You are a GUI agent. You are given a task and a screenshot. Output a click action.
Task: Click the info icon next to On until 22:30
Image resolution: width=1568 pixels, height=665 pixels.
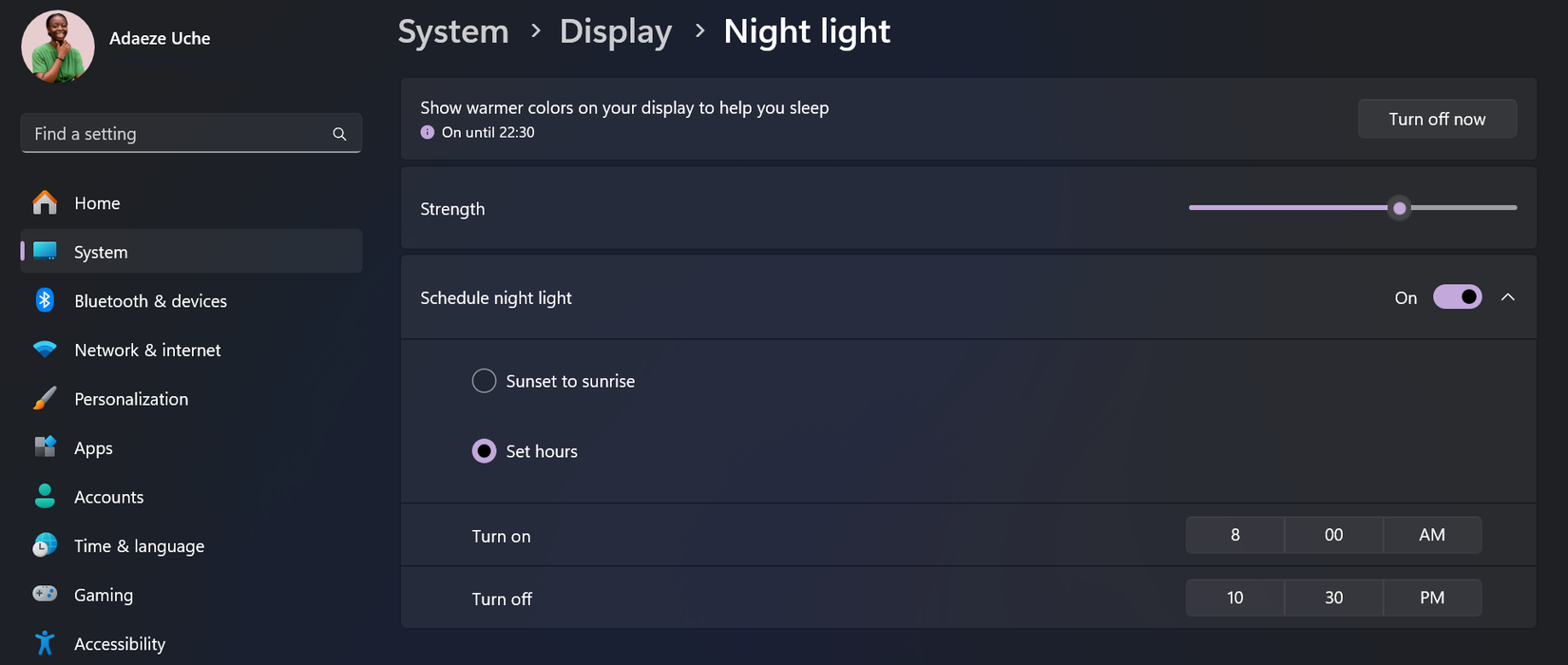427,131
